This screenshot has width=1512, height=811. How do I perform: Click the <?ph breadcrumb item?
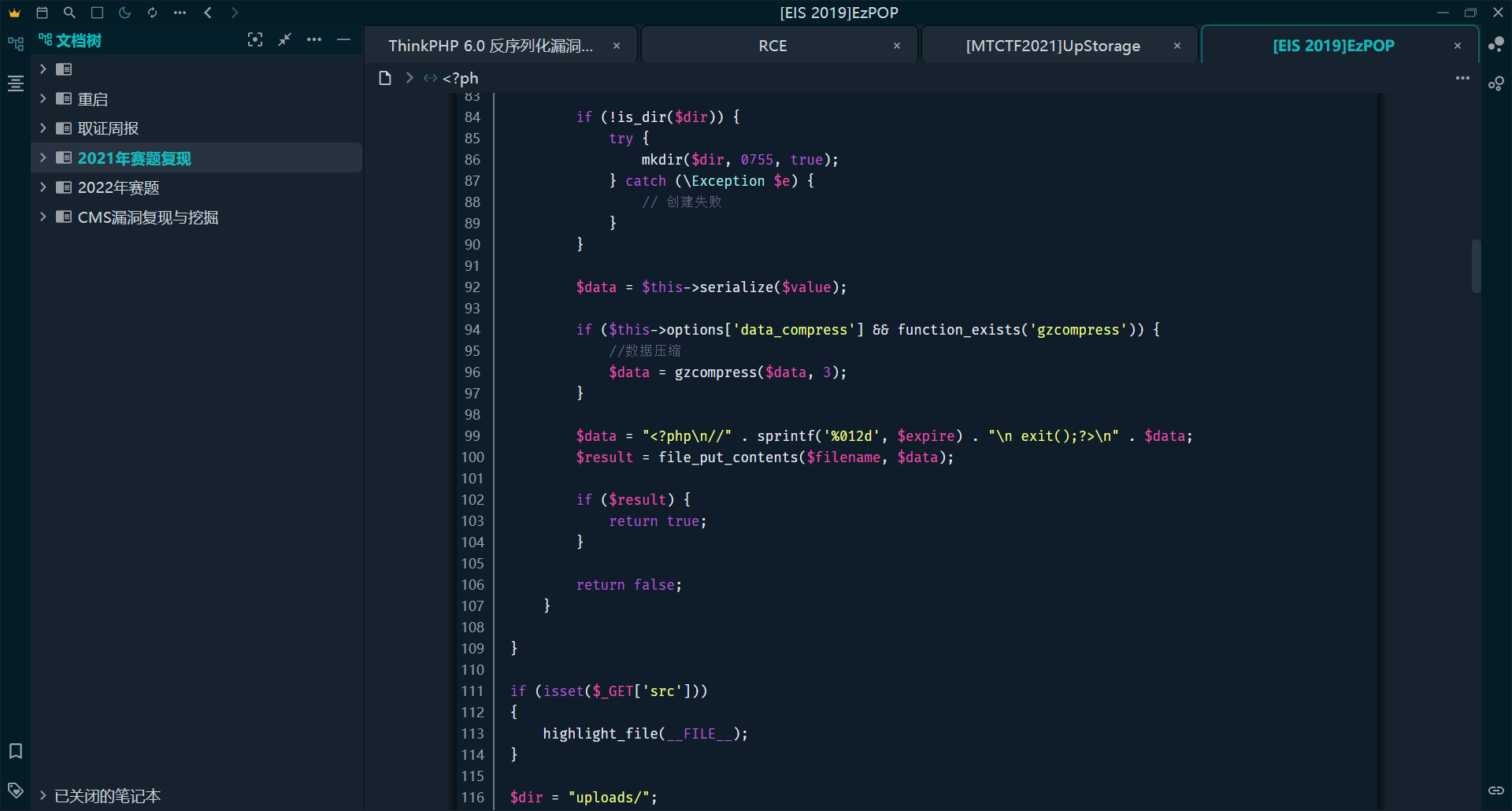coord(461,78)
